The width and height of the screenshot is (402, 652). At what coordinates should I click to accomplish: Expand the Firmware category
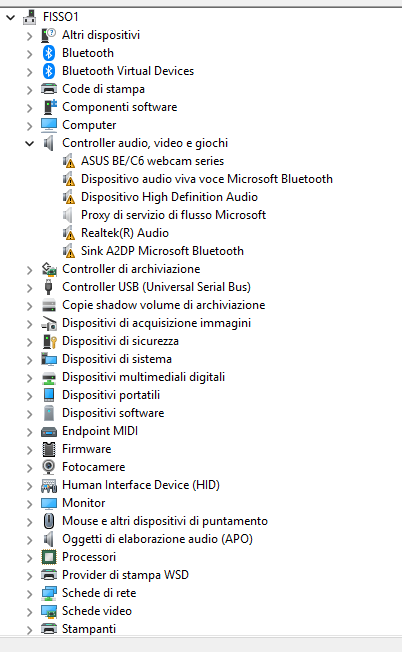pos(30,449)
